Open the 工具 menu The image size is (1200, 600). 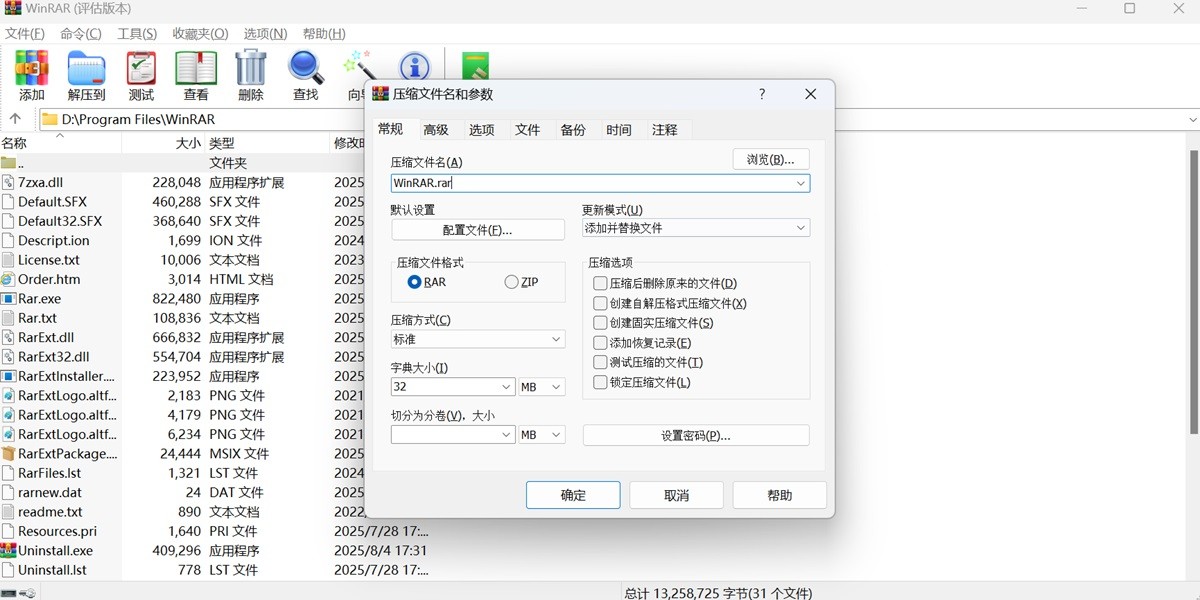click(138, 33)
